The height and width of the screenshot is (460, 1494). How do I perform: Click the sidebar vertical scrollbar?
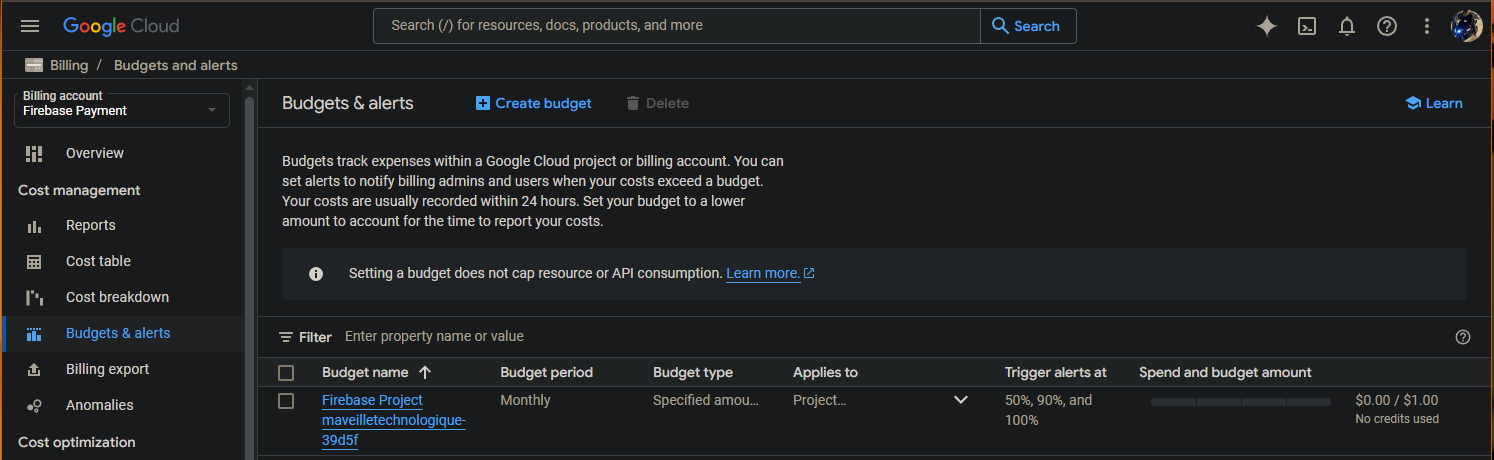pos(250,270)
